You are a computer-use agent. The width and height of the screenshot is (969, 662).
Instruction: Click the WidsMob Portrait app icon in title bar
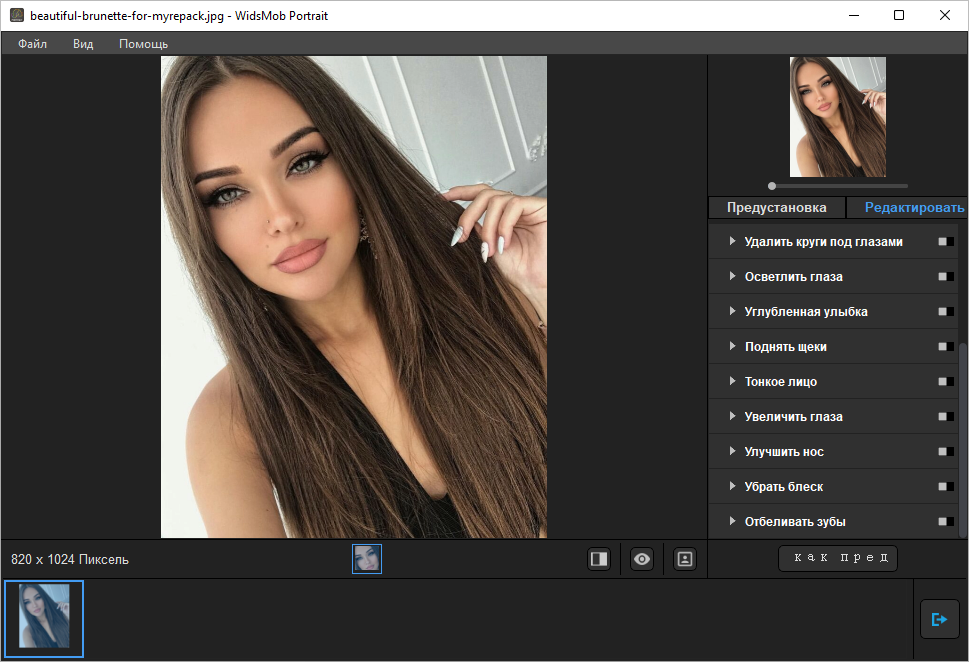[x=16, y=16]
